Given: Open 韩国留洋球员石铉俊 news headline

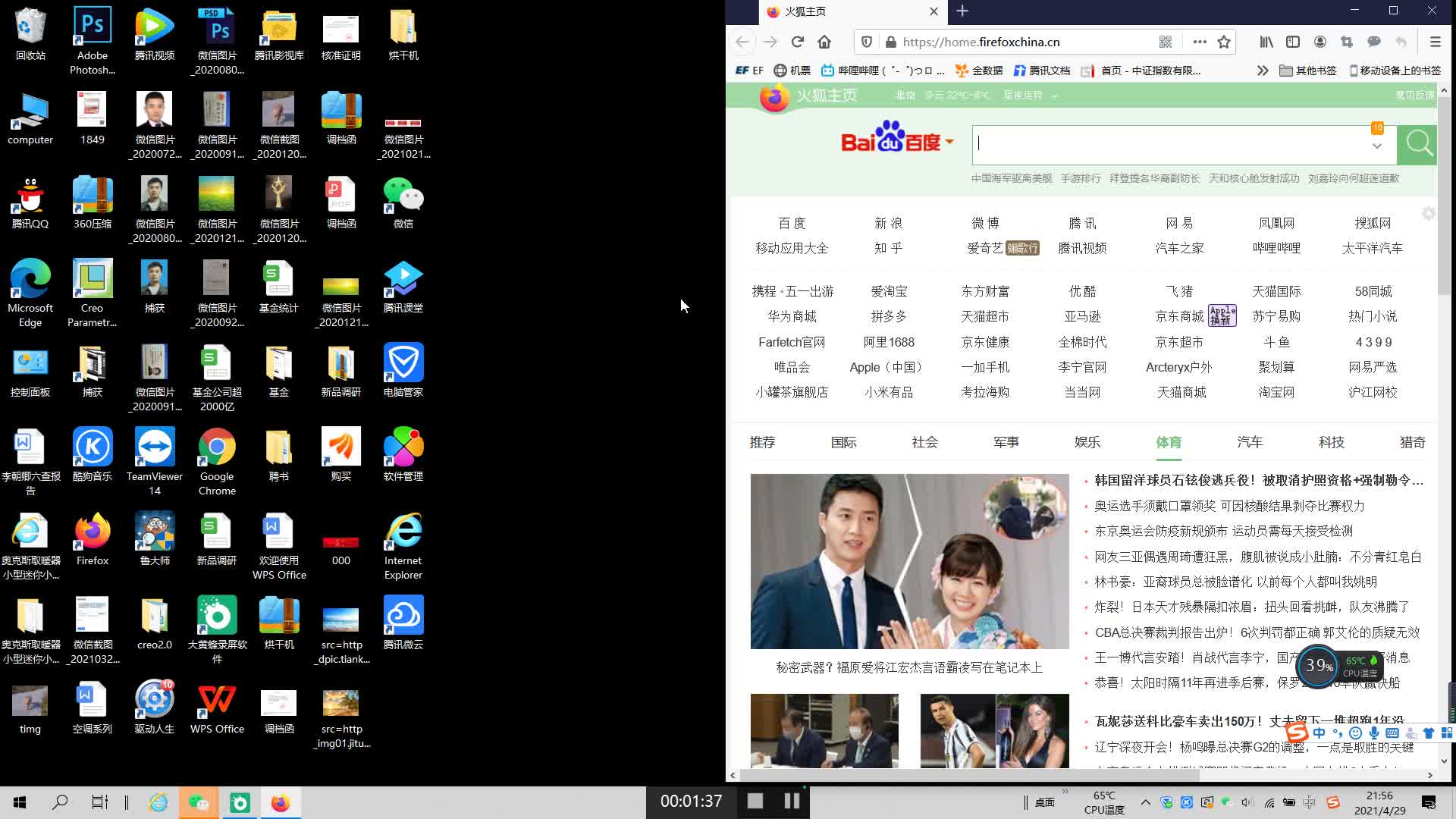Looking at the screenshot, I should click(x=1259, y=480).
